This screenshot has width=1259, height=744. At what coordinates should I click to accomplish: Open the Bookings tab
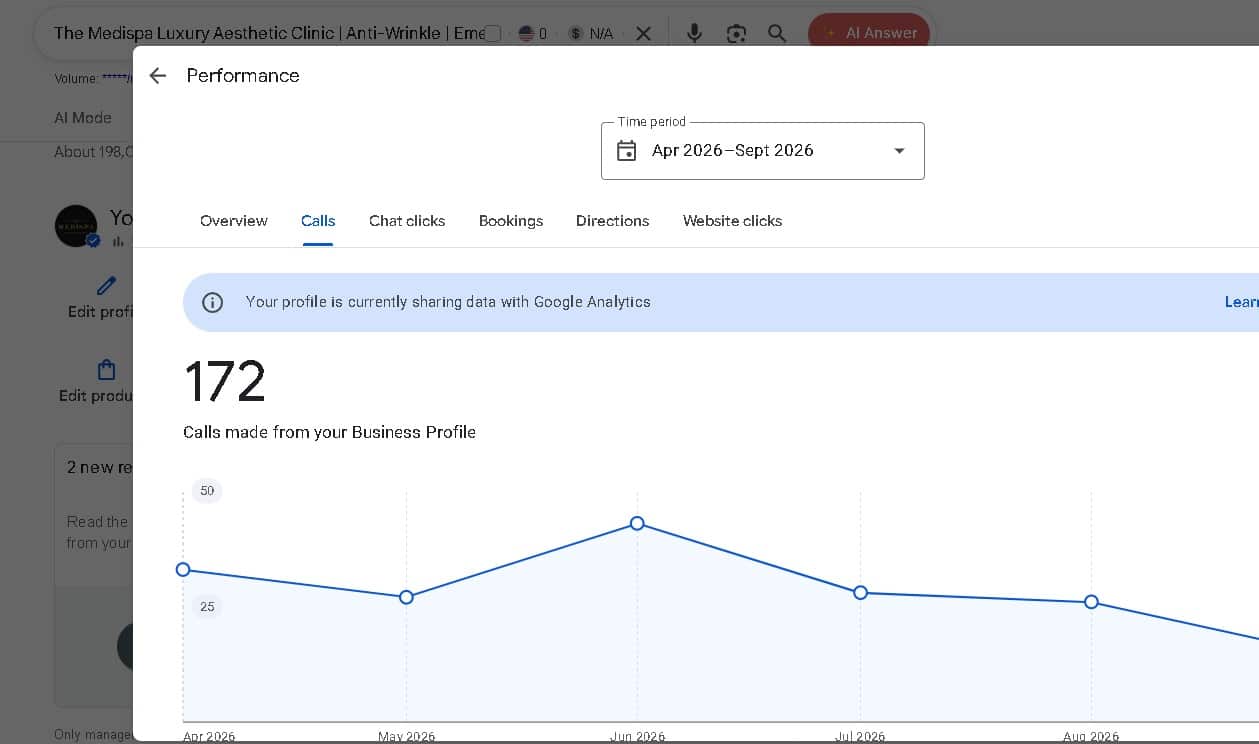[x=511, y=221]
